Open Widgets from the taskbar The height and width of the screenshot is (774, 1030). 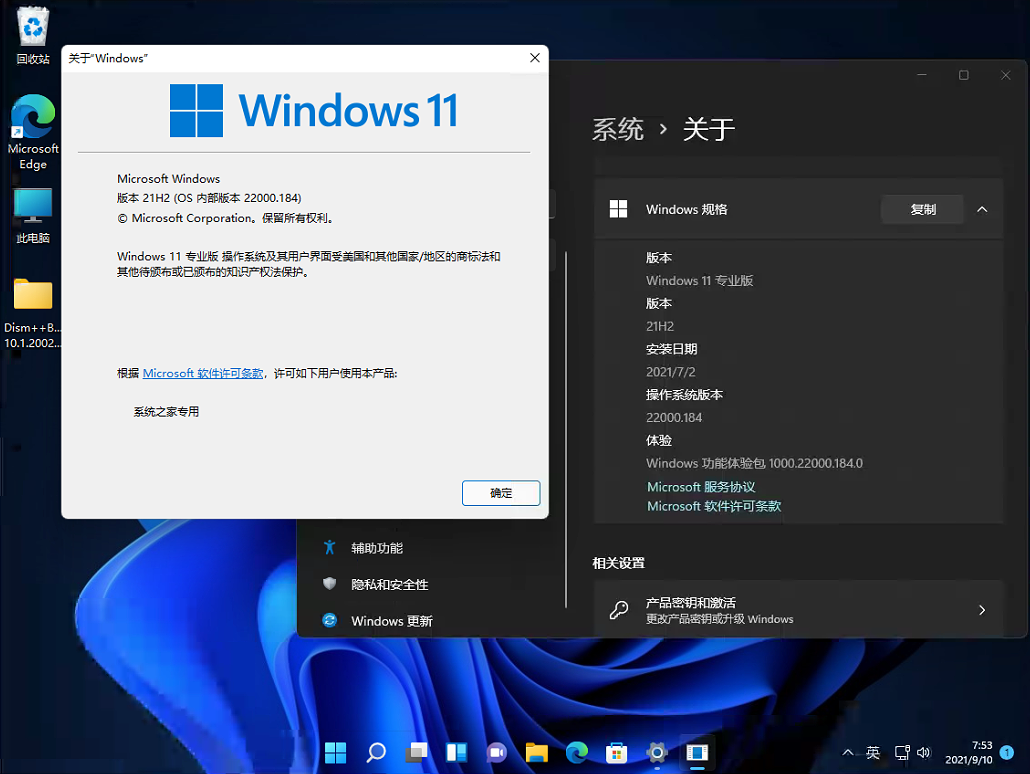point(457,752)
